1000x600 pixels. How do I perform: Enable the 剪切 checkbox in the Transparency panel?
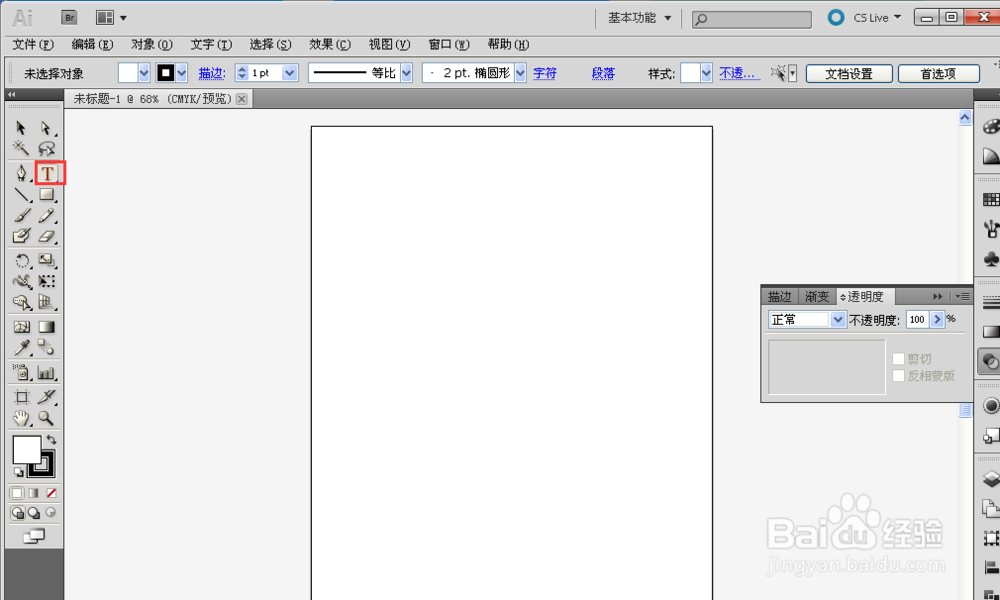coord(898,358)
